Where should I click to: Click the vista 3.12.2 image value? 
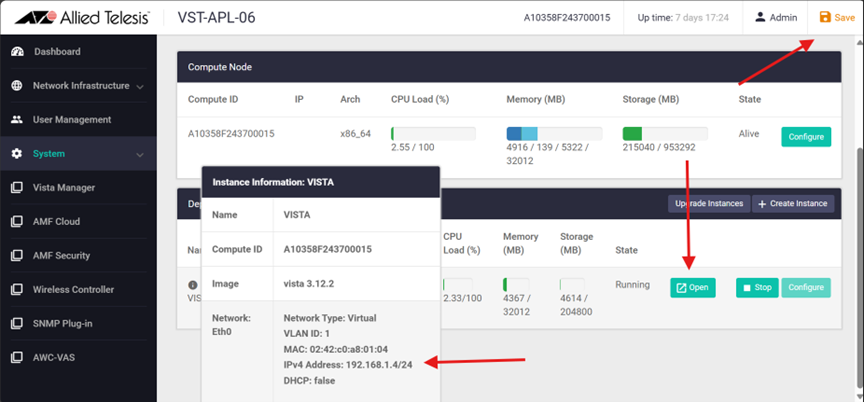[309, 284]
